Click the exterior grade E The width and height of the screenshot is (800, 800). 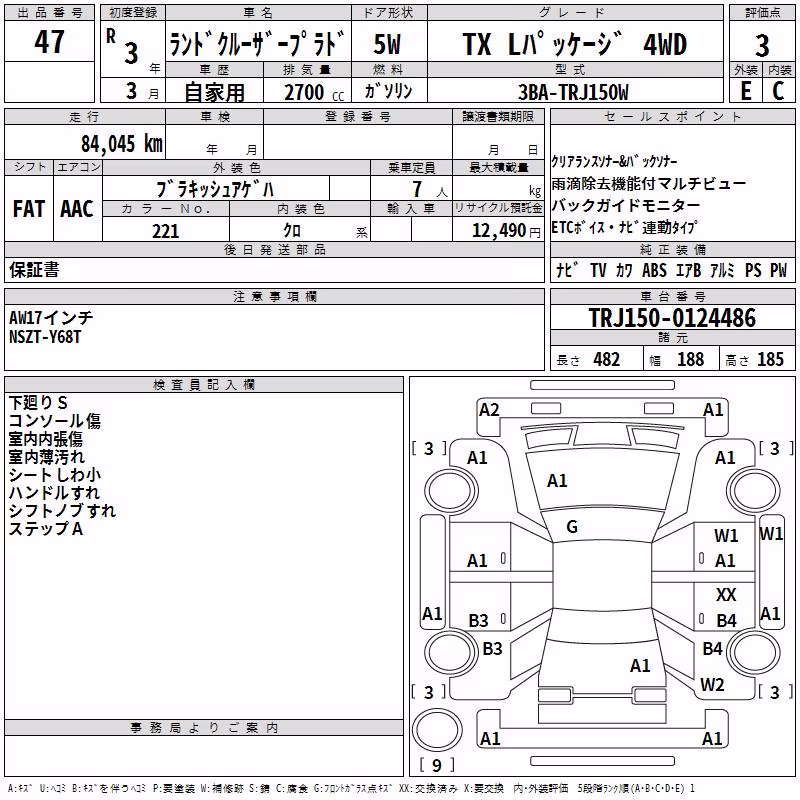click(x=746, y=91)
